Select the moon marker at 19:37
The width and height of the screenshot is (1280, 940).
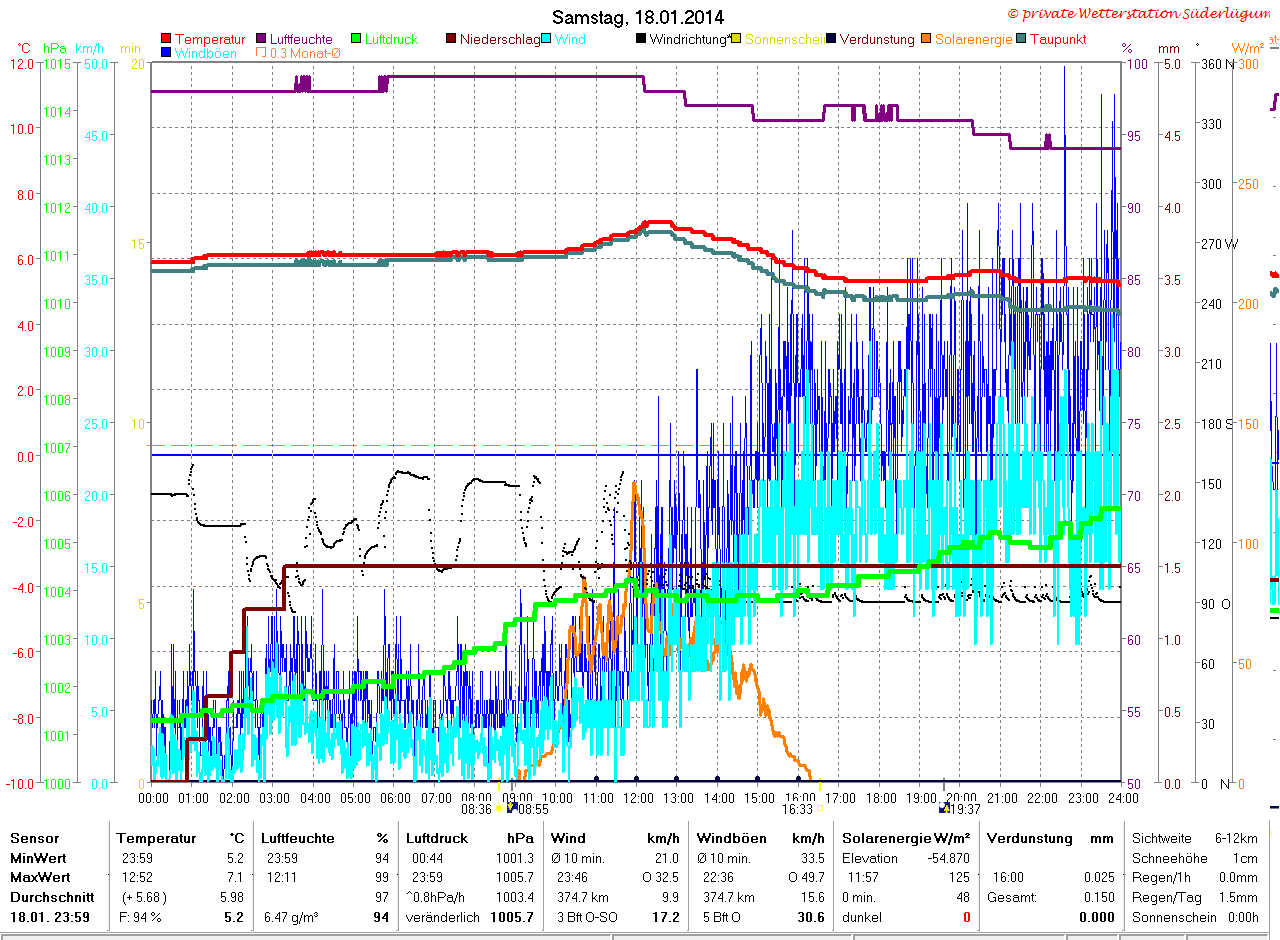943,807
